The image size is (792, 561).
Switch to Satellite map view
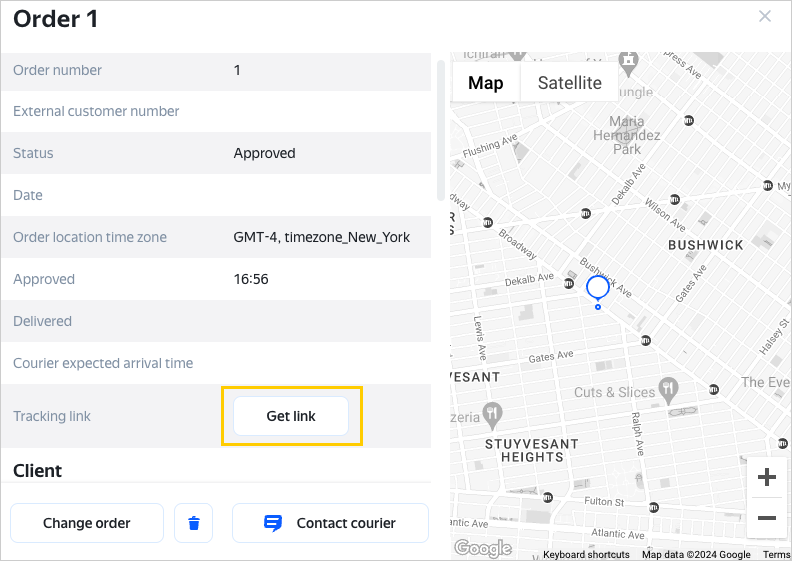[570, 83]
